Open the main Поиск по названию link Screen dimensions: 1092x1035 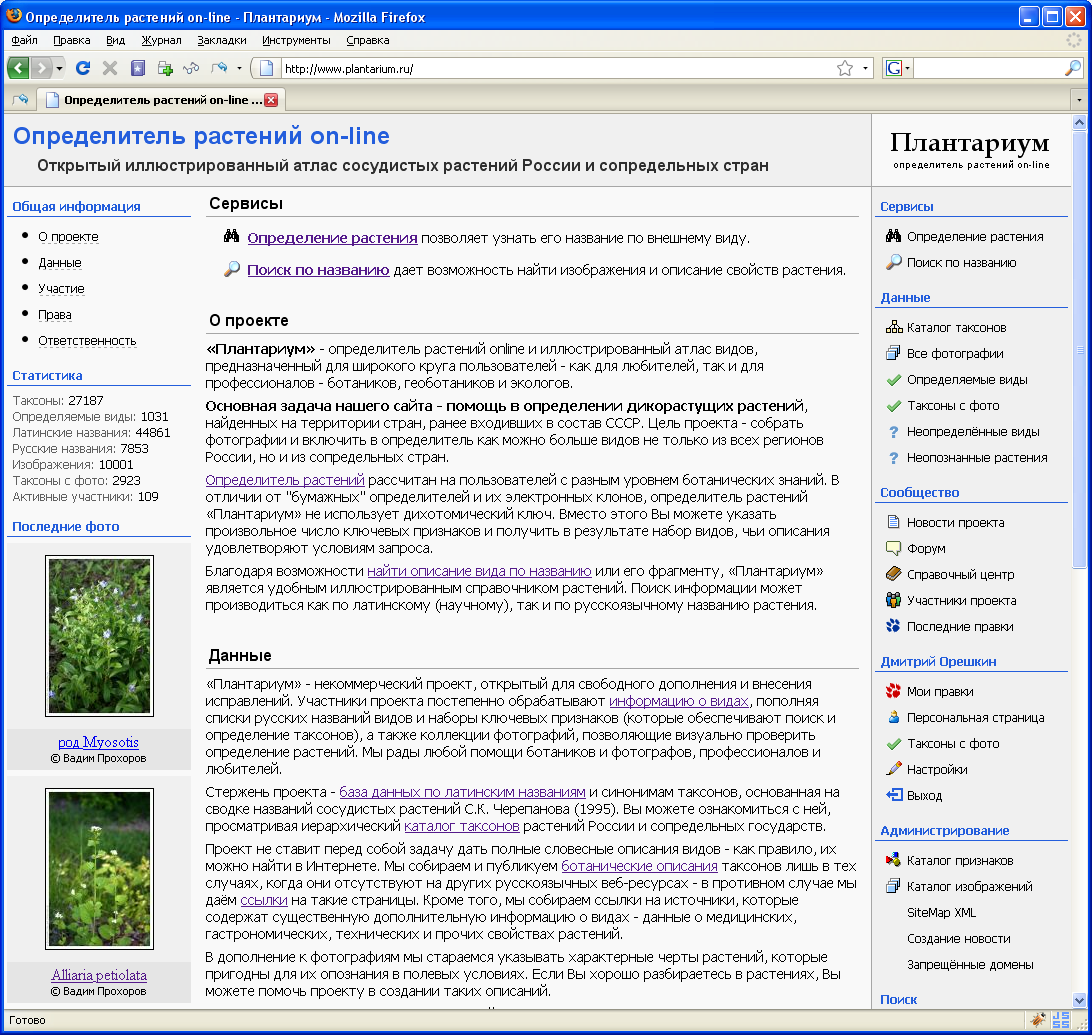318,270
